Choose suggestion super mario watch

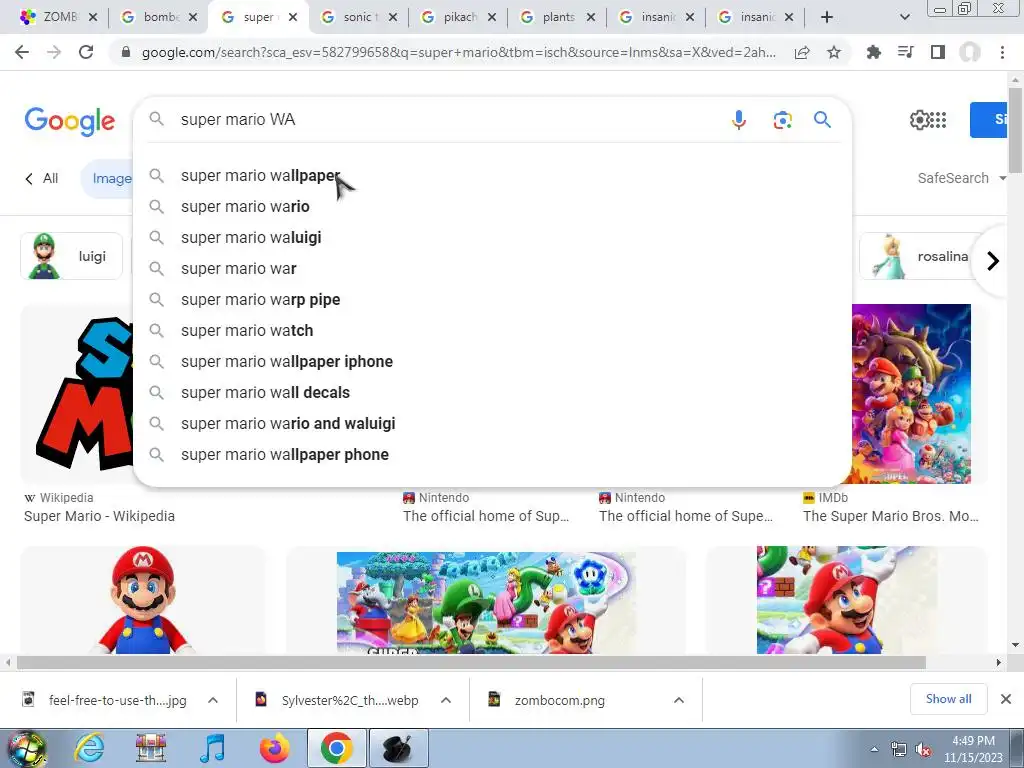tap(492, 330)
